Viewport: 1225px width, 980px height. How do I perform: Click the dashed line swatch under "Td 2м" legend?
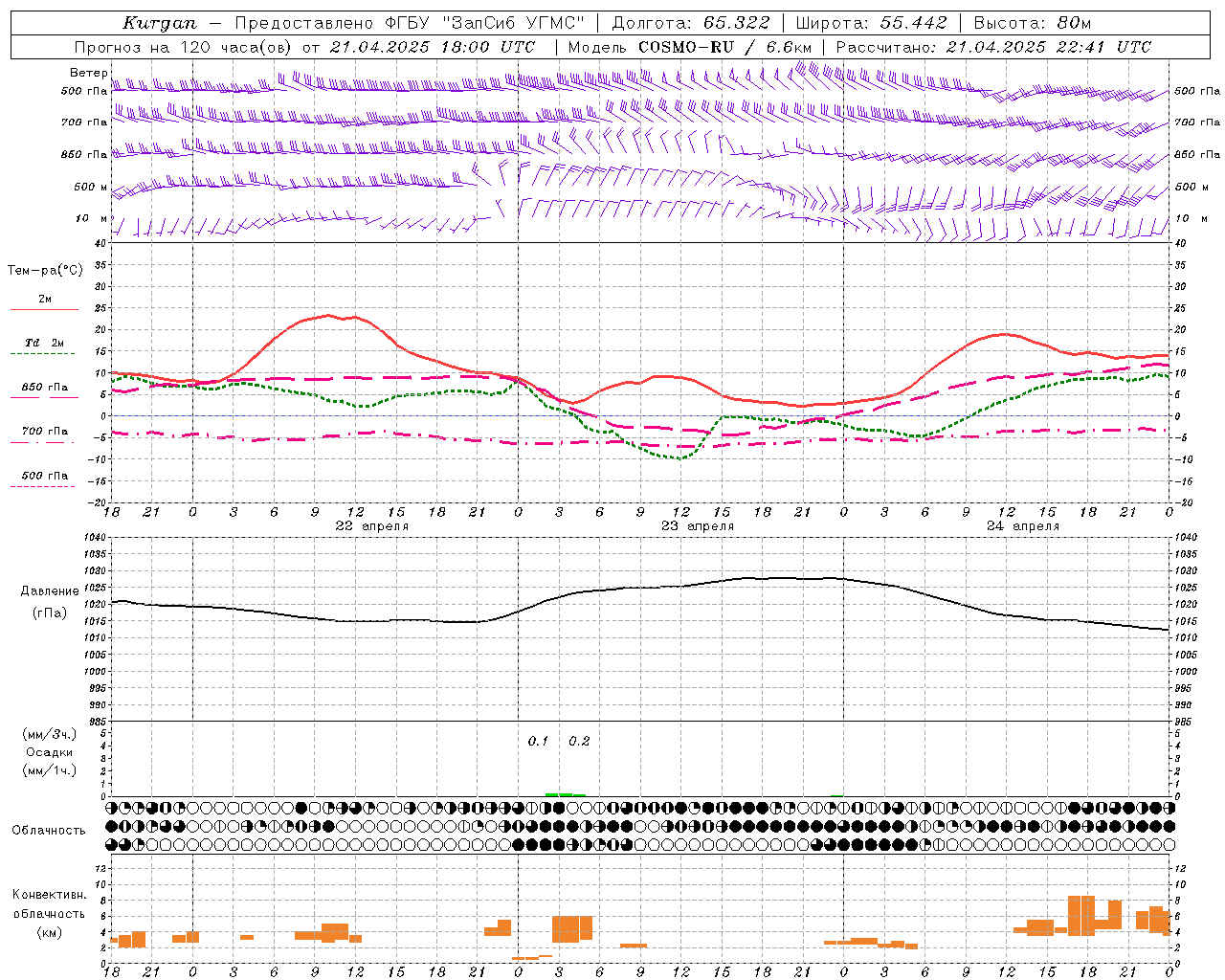point(42,354)
